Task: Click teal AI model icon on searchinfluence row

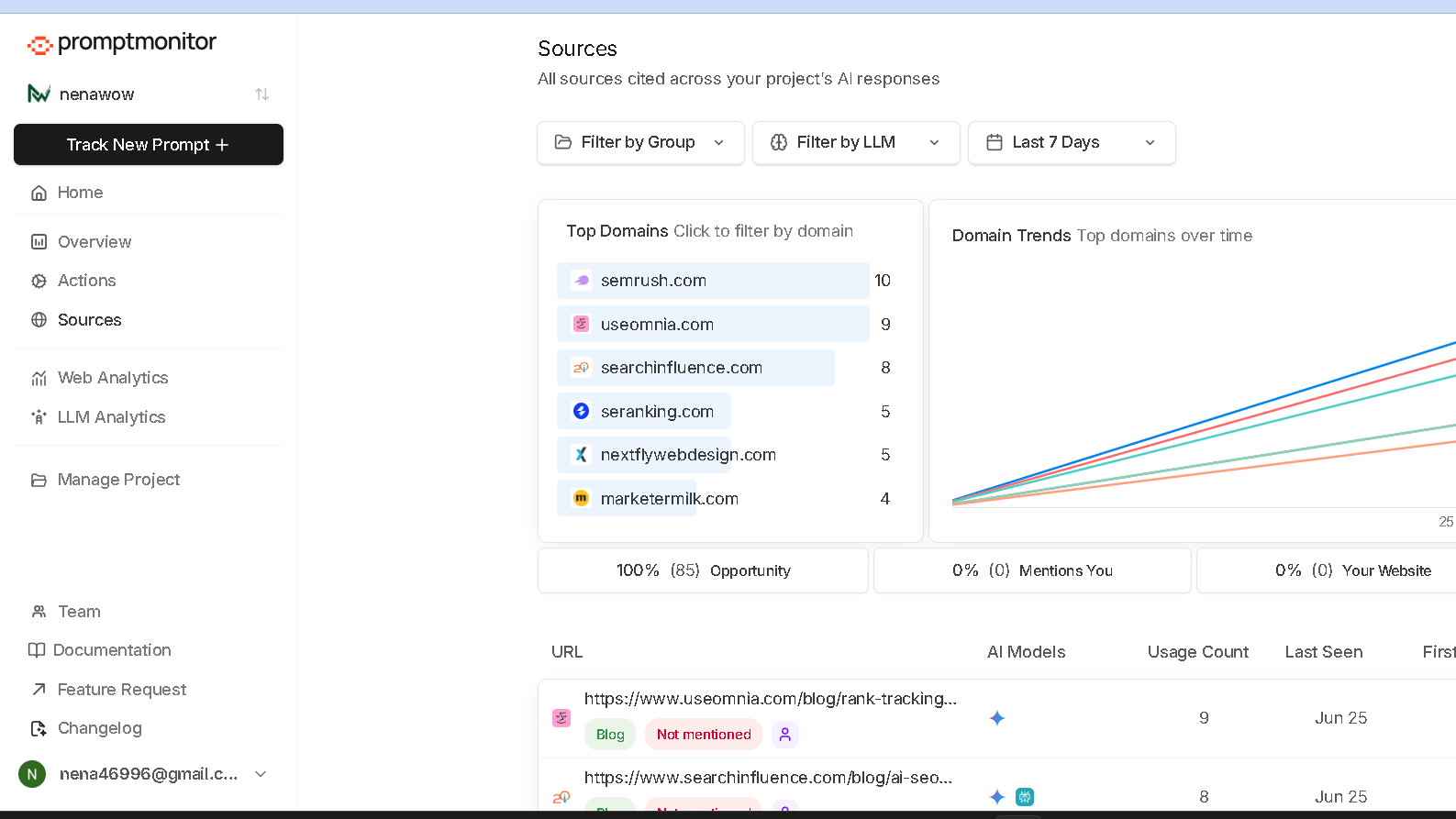Action: 1025,797
